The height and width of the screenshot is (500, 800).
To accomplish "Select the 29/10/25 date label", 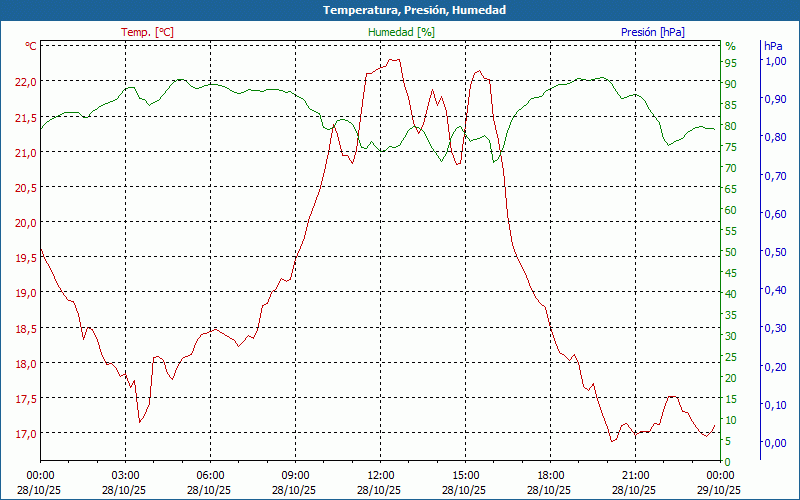I will [x=720, y=490].
